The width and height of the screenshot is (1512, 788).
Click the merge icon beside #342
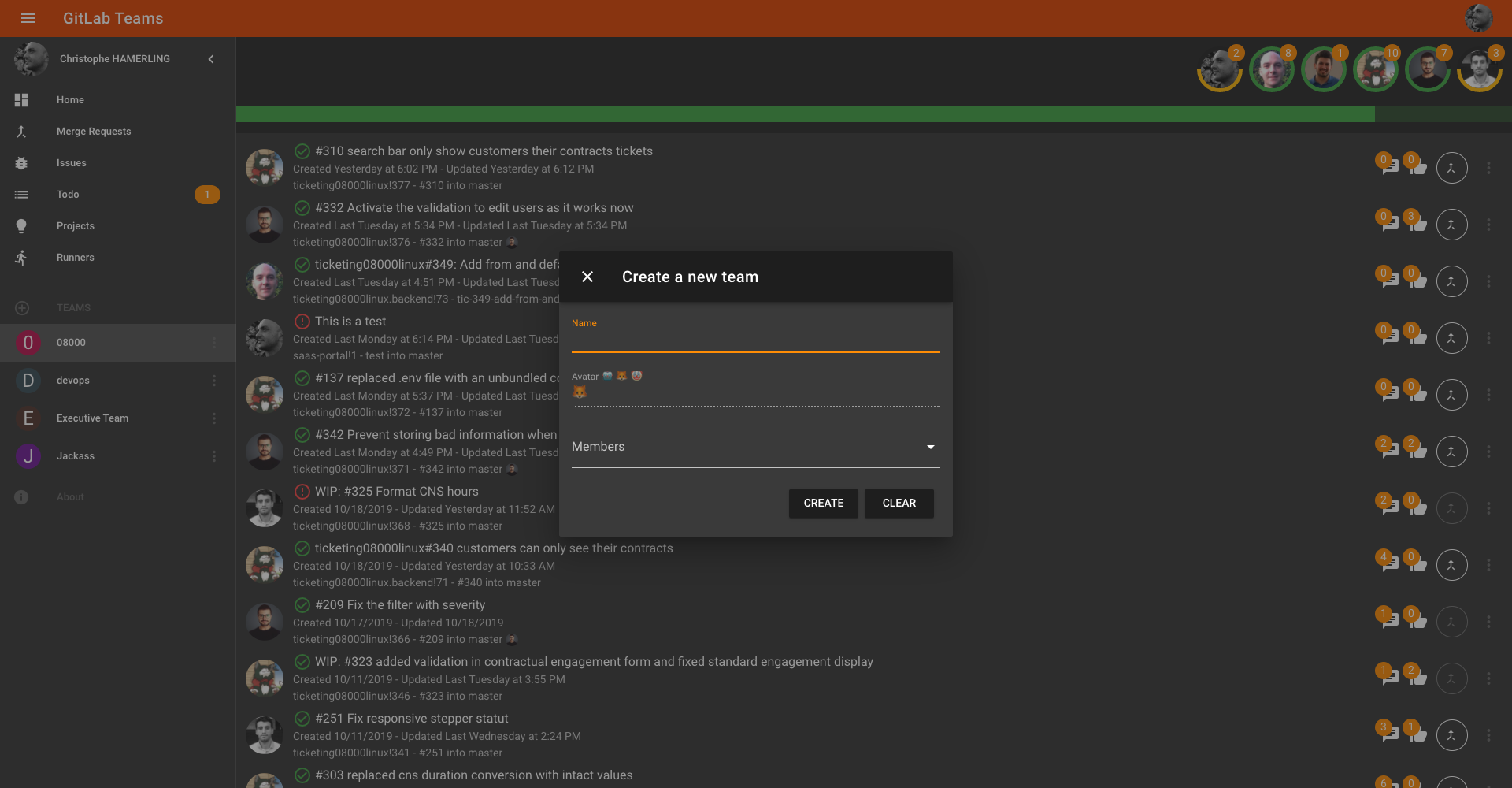click(x=1451, y=451)
